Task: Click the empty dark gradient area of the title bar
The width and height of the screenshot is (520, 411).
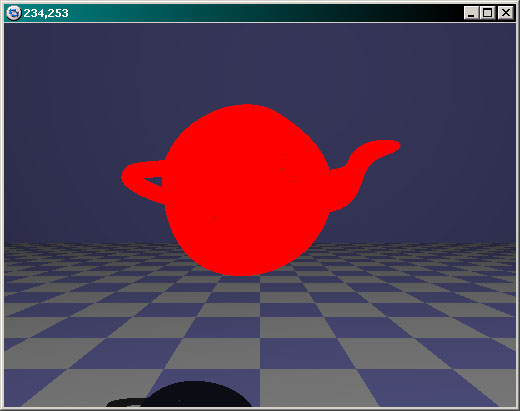Action: pos(267,13)
